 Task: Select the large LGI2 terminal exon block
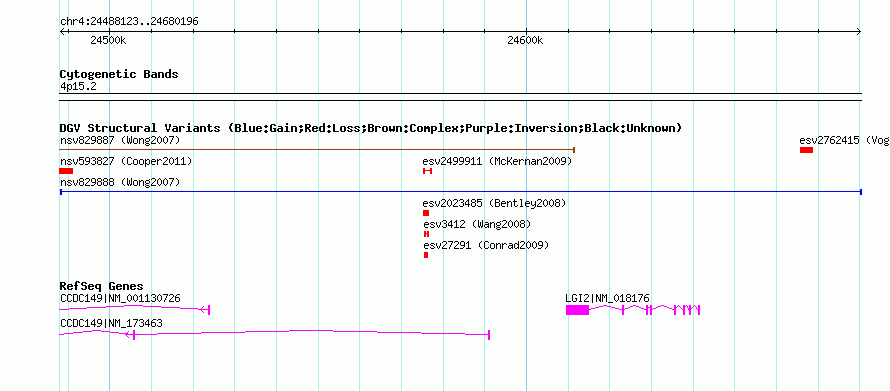[x=577, y=310]
